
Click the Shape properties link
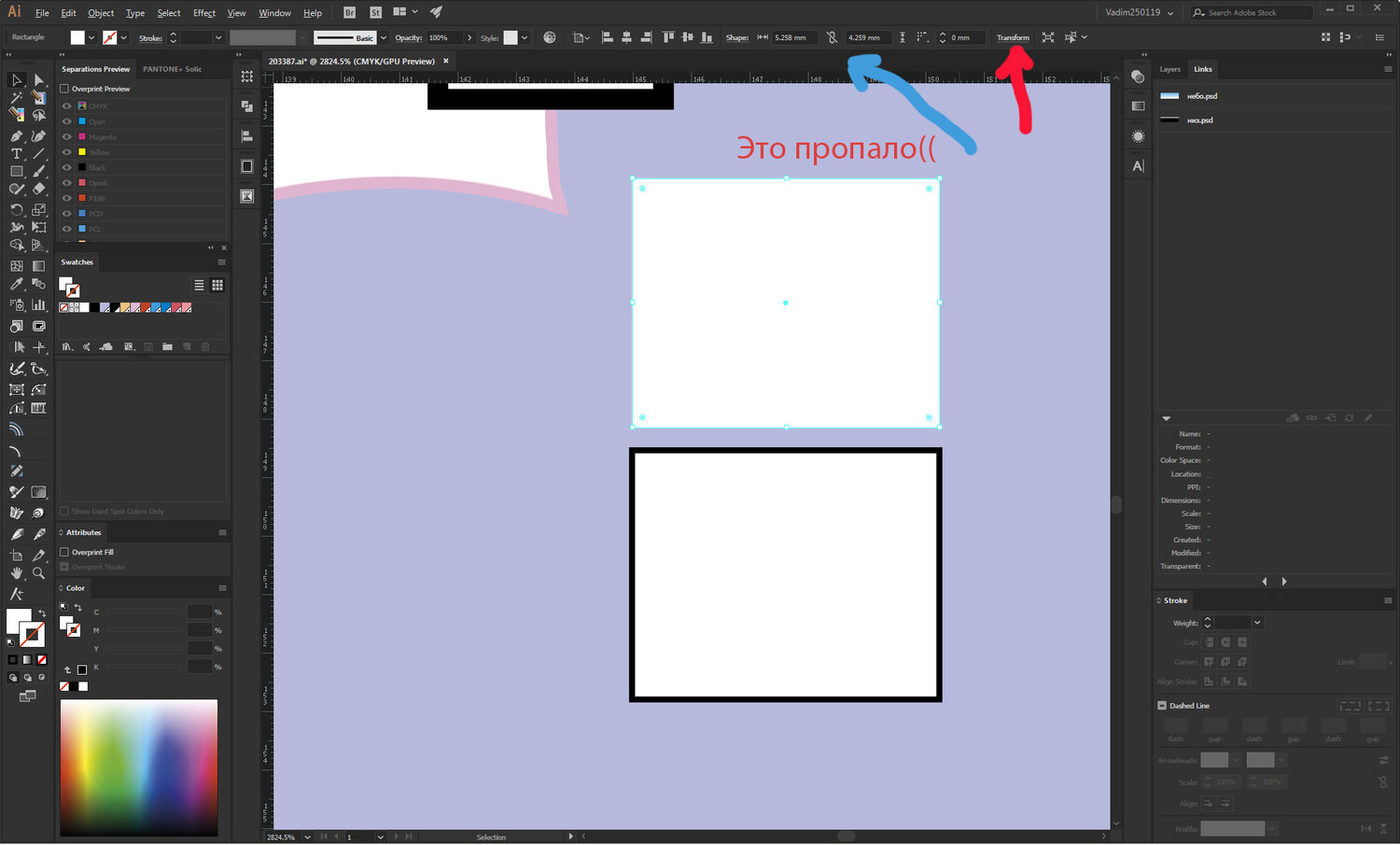(x=737, y=38)
